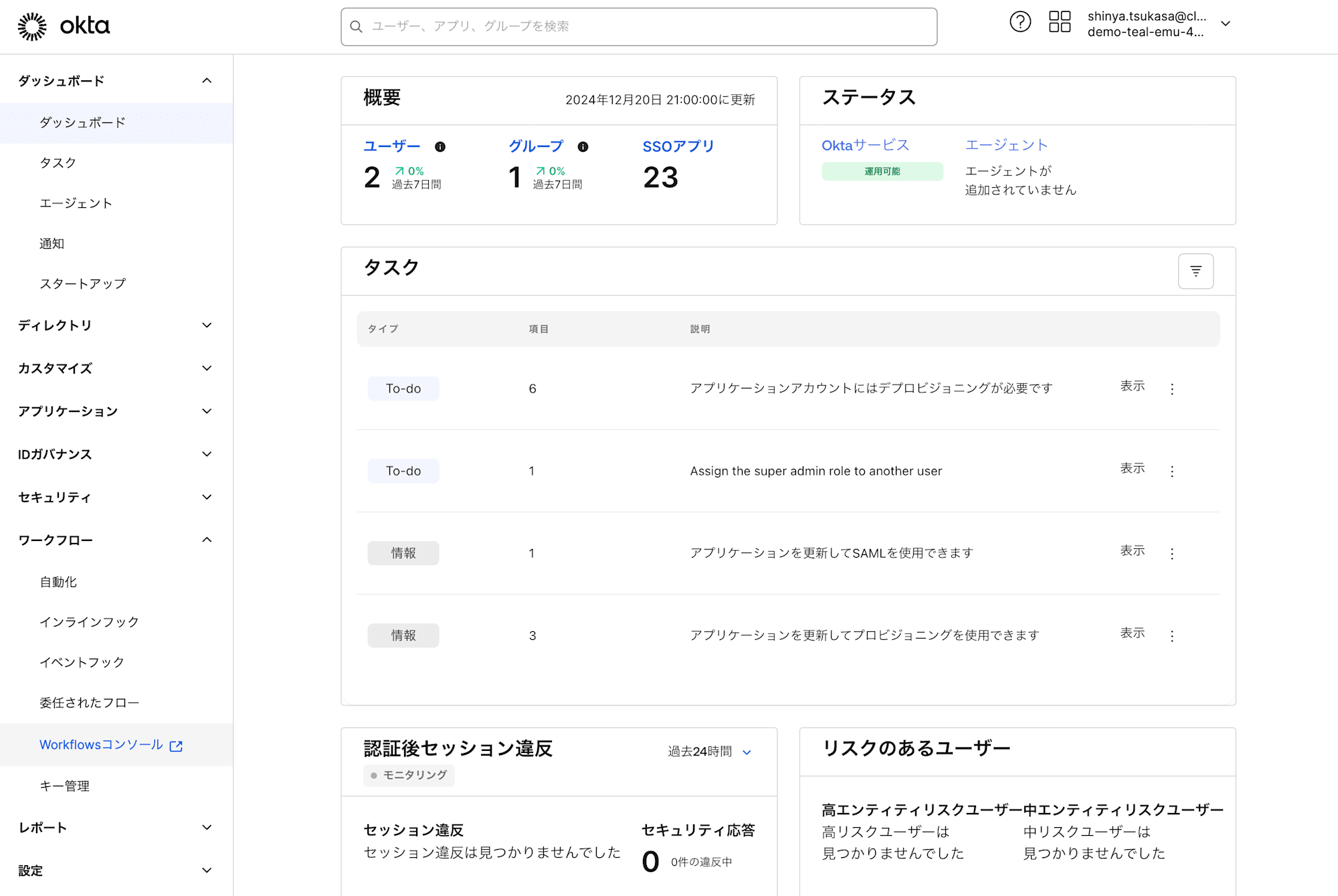1338x896 pixels.
Task: Open the apps grid icon
Action: [x=1060, y=22]
